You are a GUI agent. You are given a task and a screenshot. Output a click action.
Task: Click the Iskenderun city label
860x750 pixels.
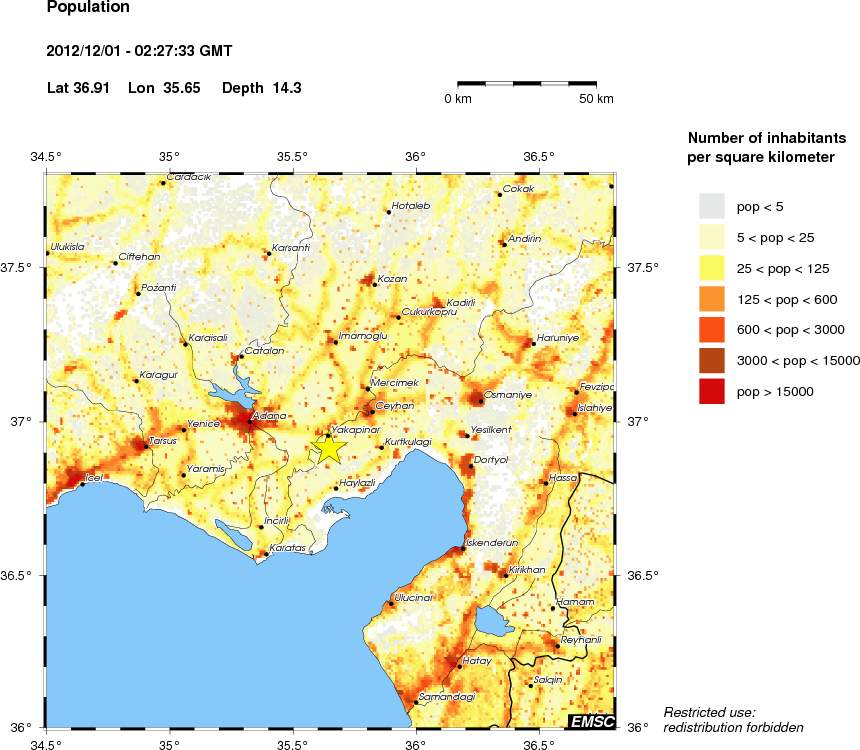pyautogui.click(x=492, y=543)
